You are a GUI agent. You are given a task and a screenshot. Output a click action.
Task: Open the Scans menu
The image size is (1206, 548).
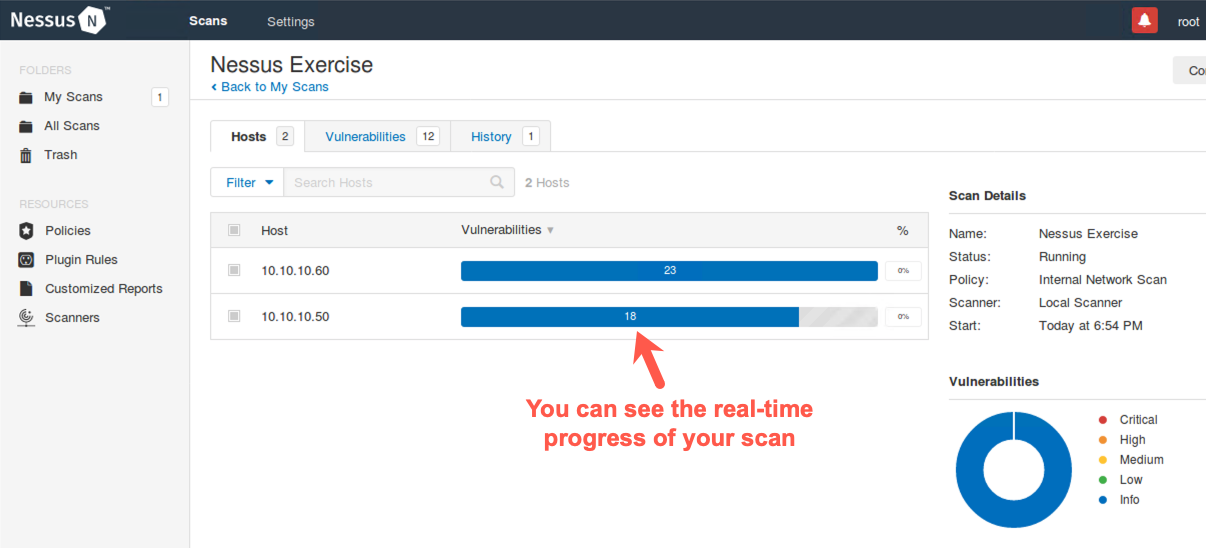click(x=208, y=21)
